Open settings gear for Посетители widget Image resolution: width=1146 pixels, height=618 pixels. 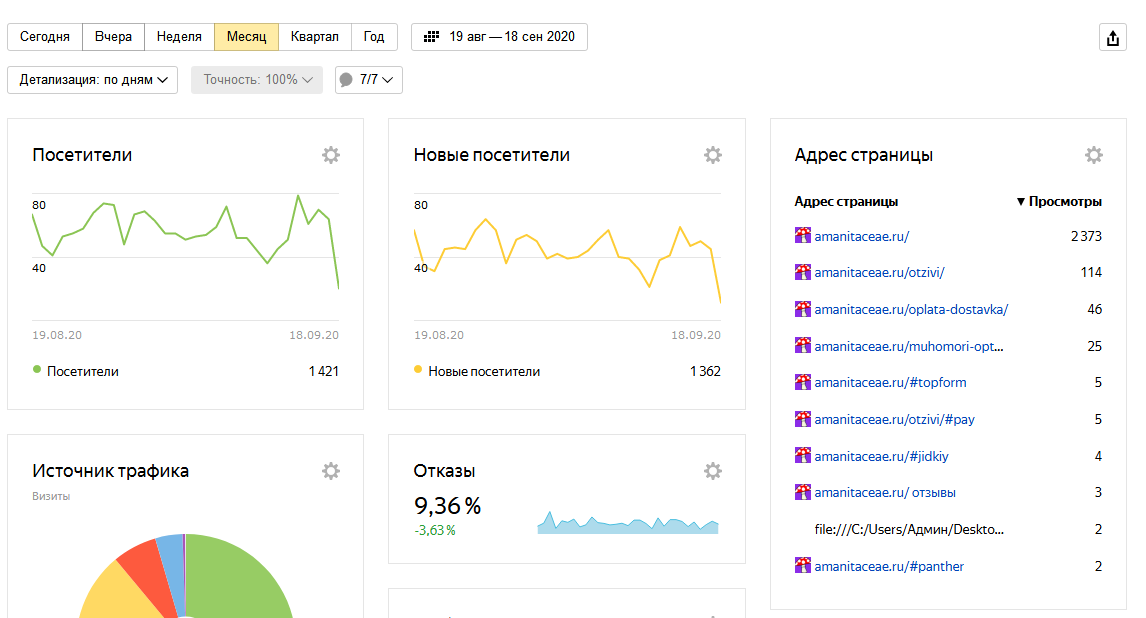(x=331, y=155)
